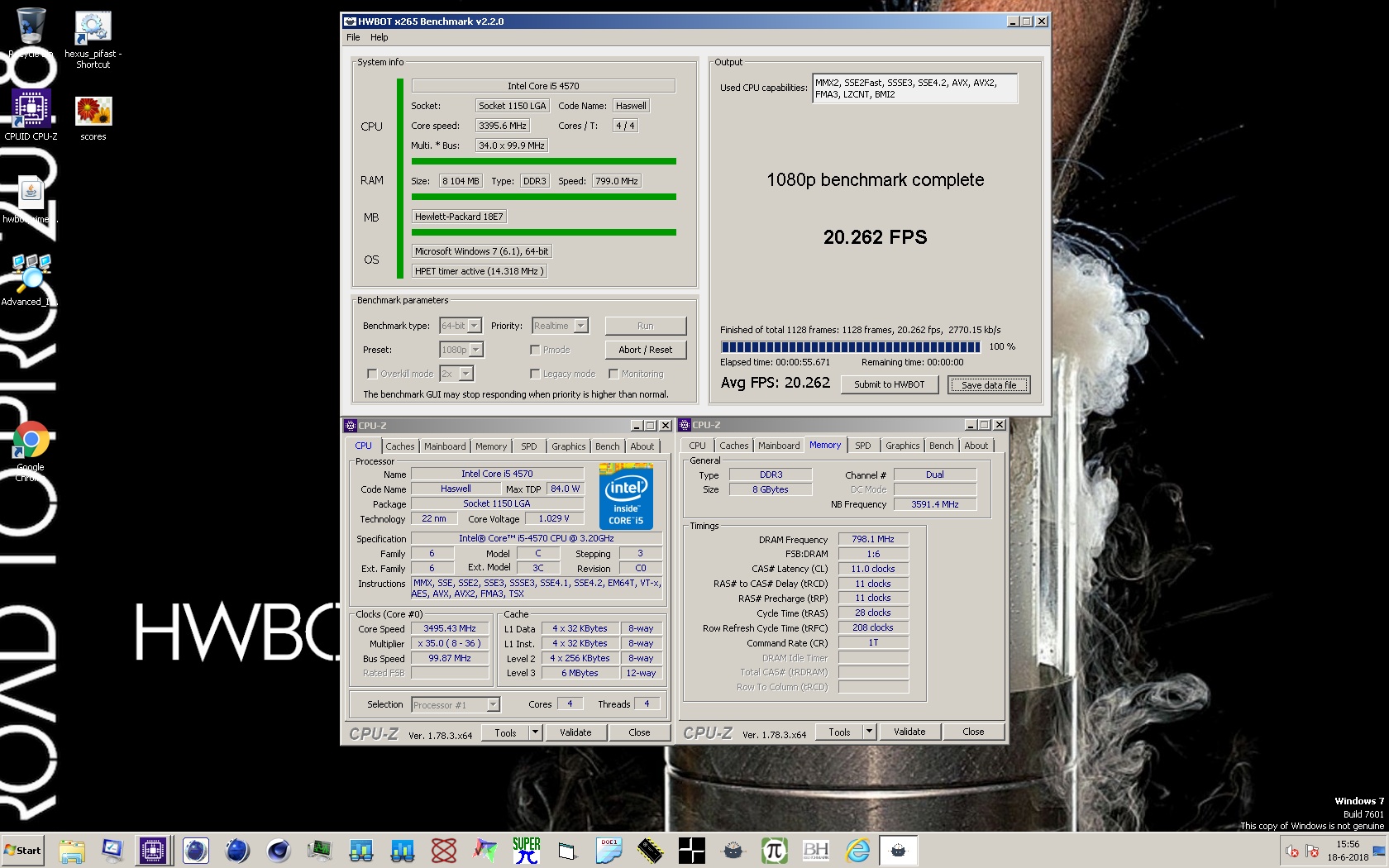Click the Windows Start button

tap(23, 851)
